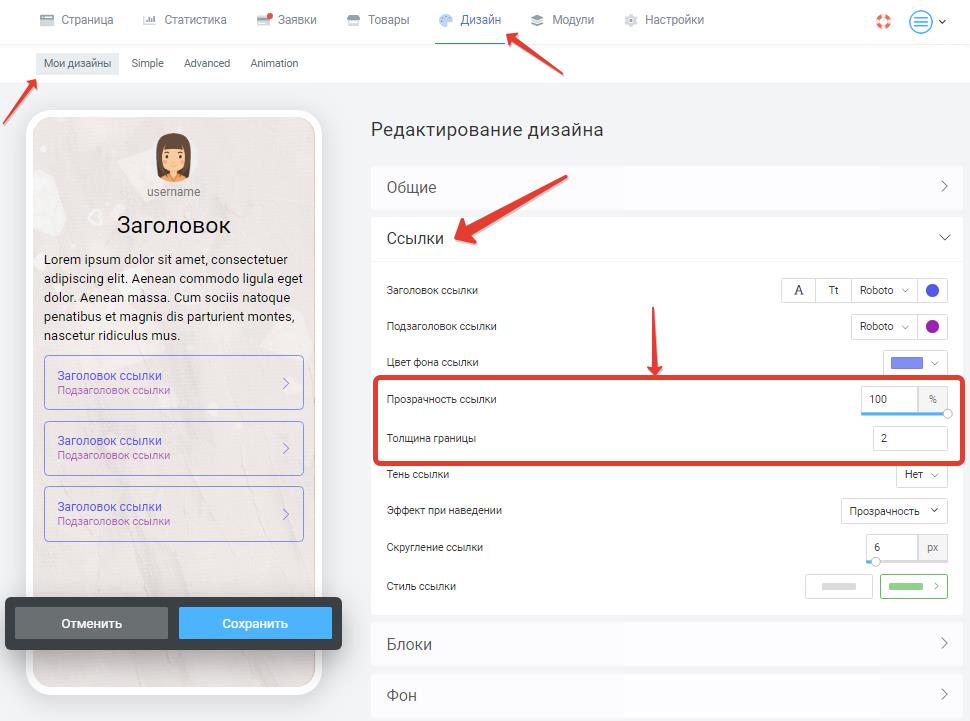Click the second preview link card
Image resolution: width=970 pixels, height=721 pixels.
[174, 448]
